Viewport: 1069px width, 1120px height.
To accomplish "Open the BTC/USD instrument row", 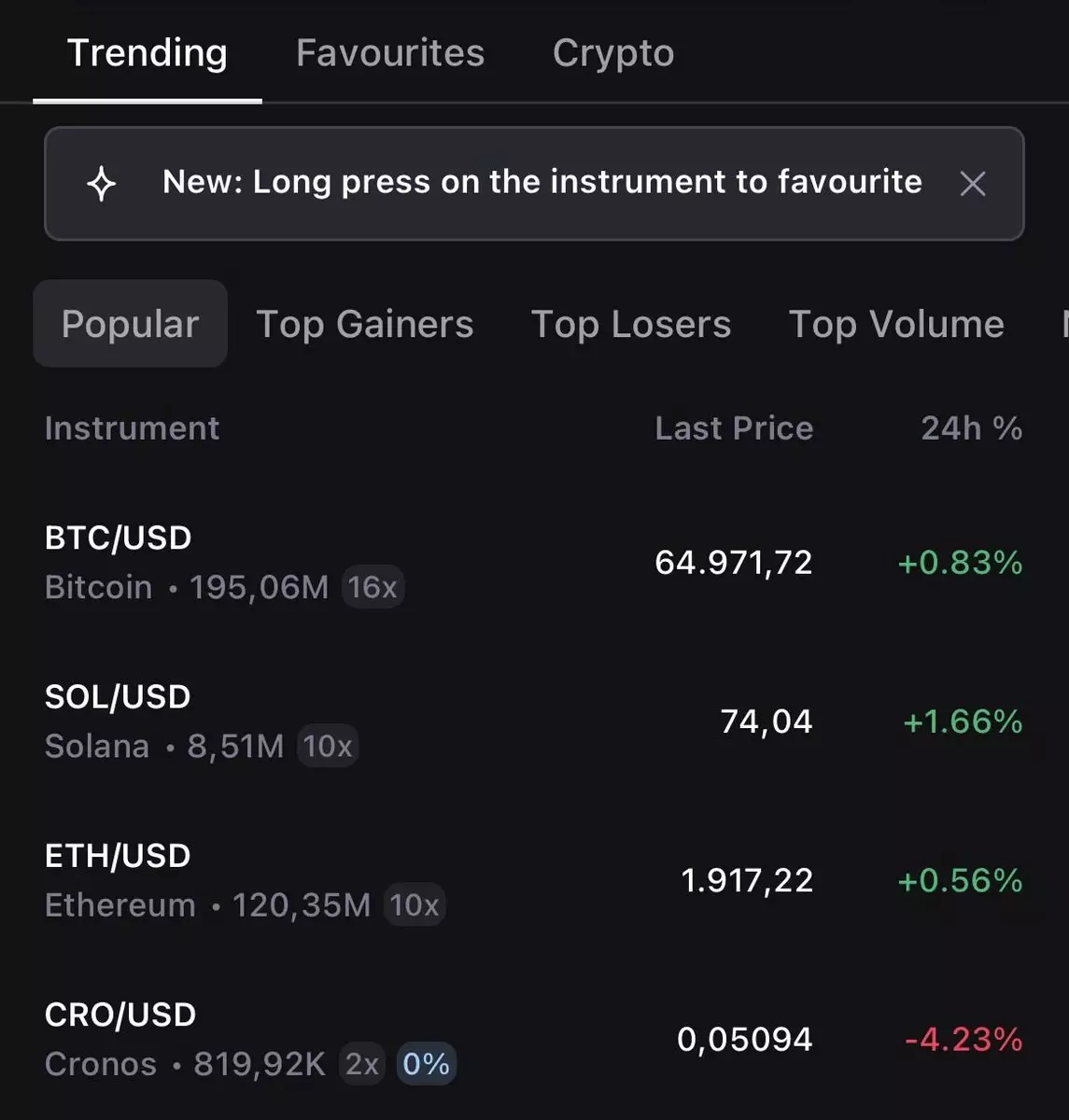I will tap(534, 562).
